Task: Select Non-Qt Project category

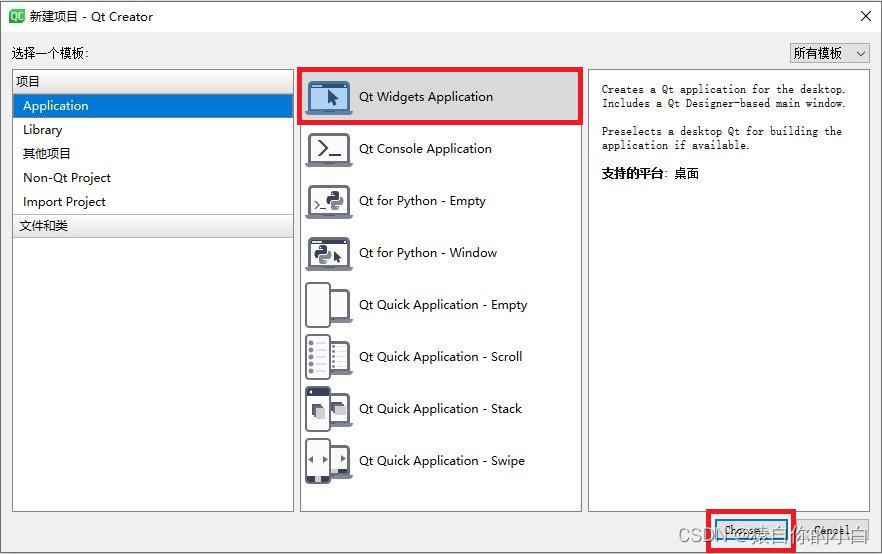Action: tap(153, 178)
